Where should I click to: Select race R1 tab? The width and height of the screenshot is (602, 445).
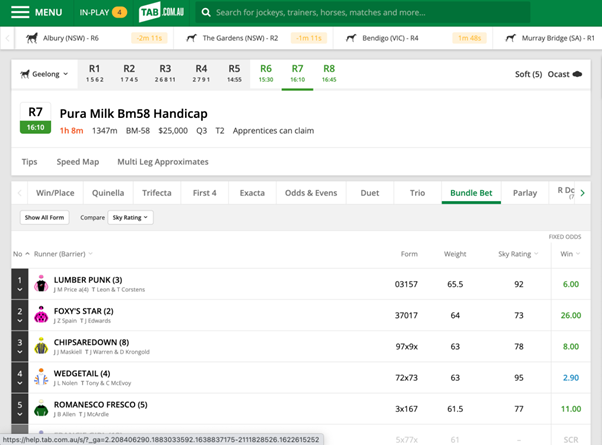pyautogui.click(x=94, y=73)
